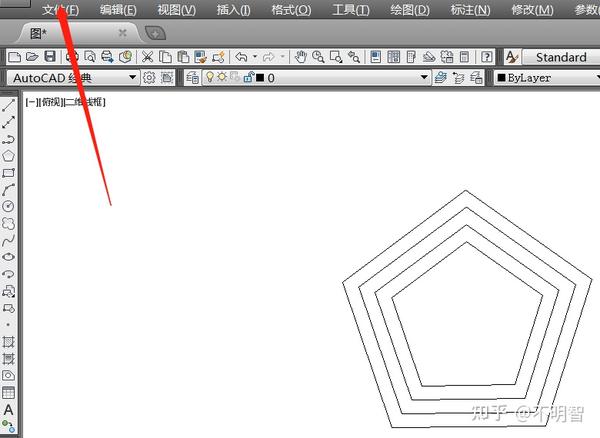
Task: Click the Add Selected icon
Action: click(8, 426)
